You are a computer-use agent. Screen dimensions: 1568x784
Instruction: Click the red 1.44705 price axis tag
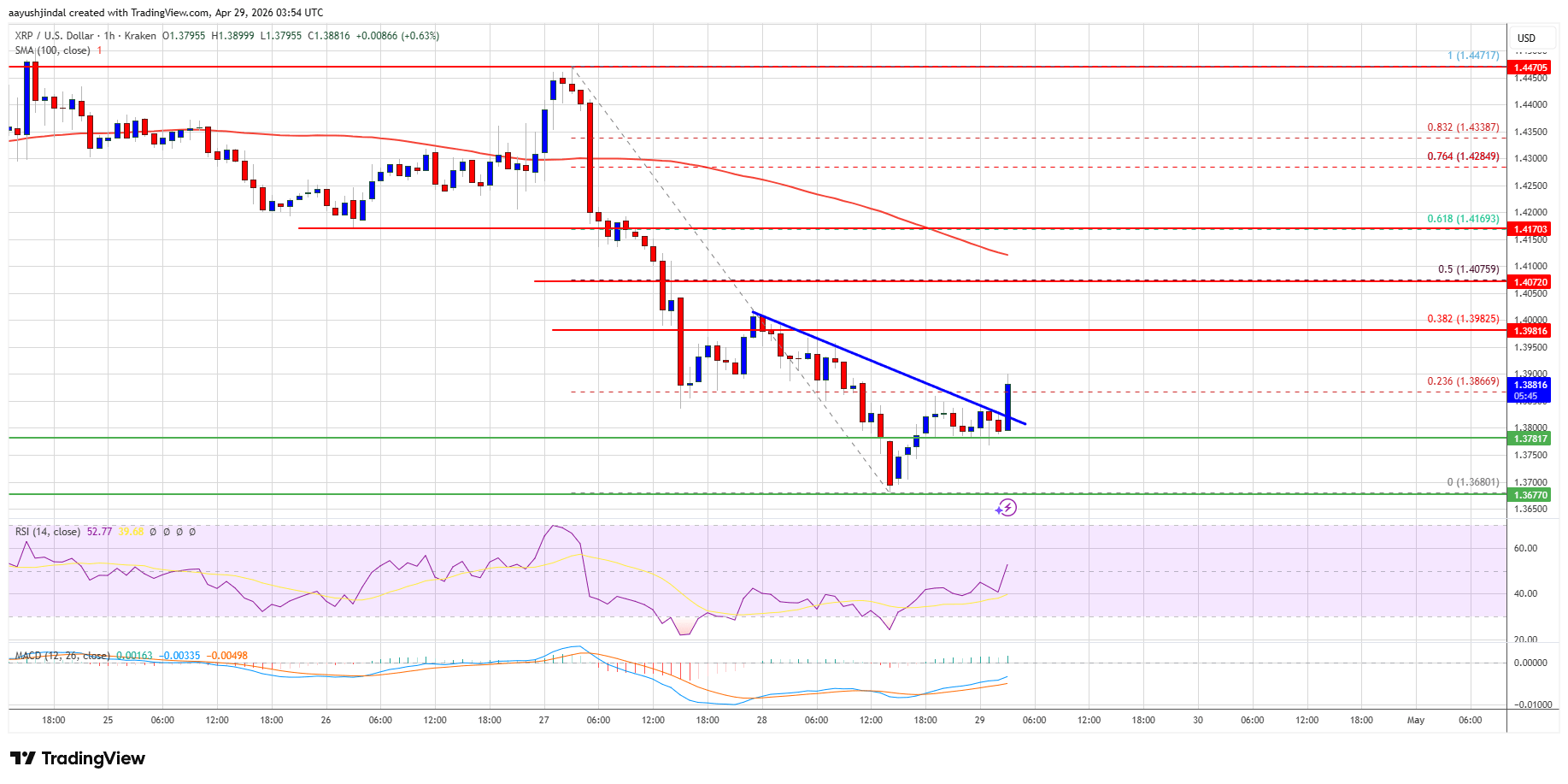(1530, 68)
